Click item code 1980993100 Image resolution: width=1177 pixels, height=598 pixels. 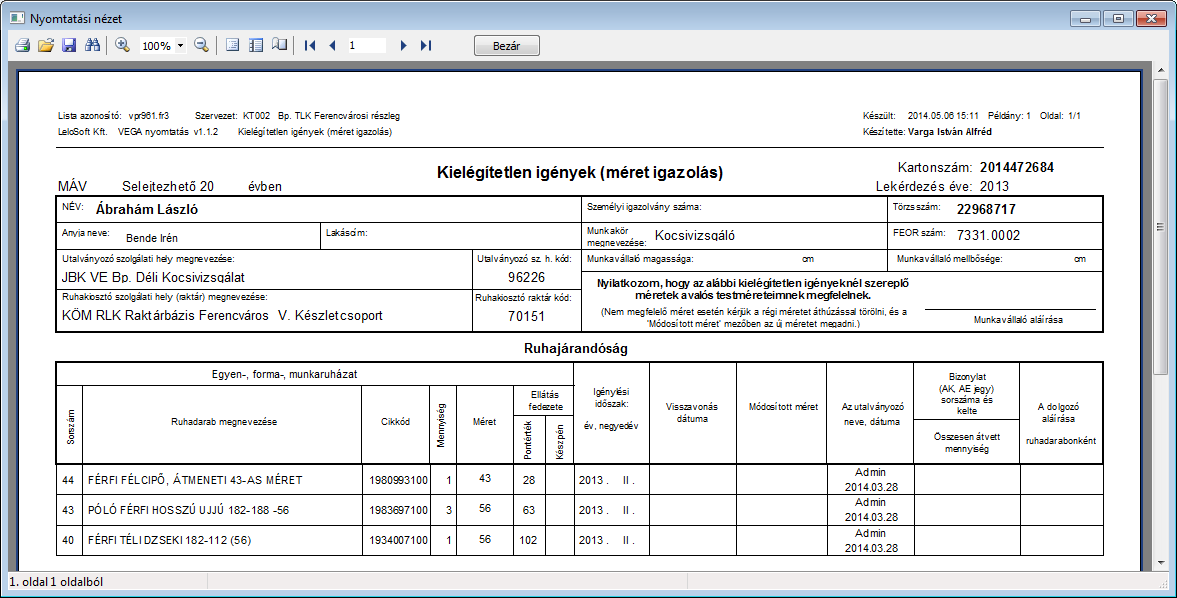(399, 480)
